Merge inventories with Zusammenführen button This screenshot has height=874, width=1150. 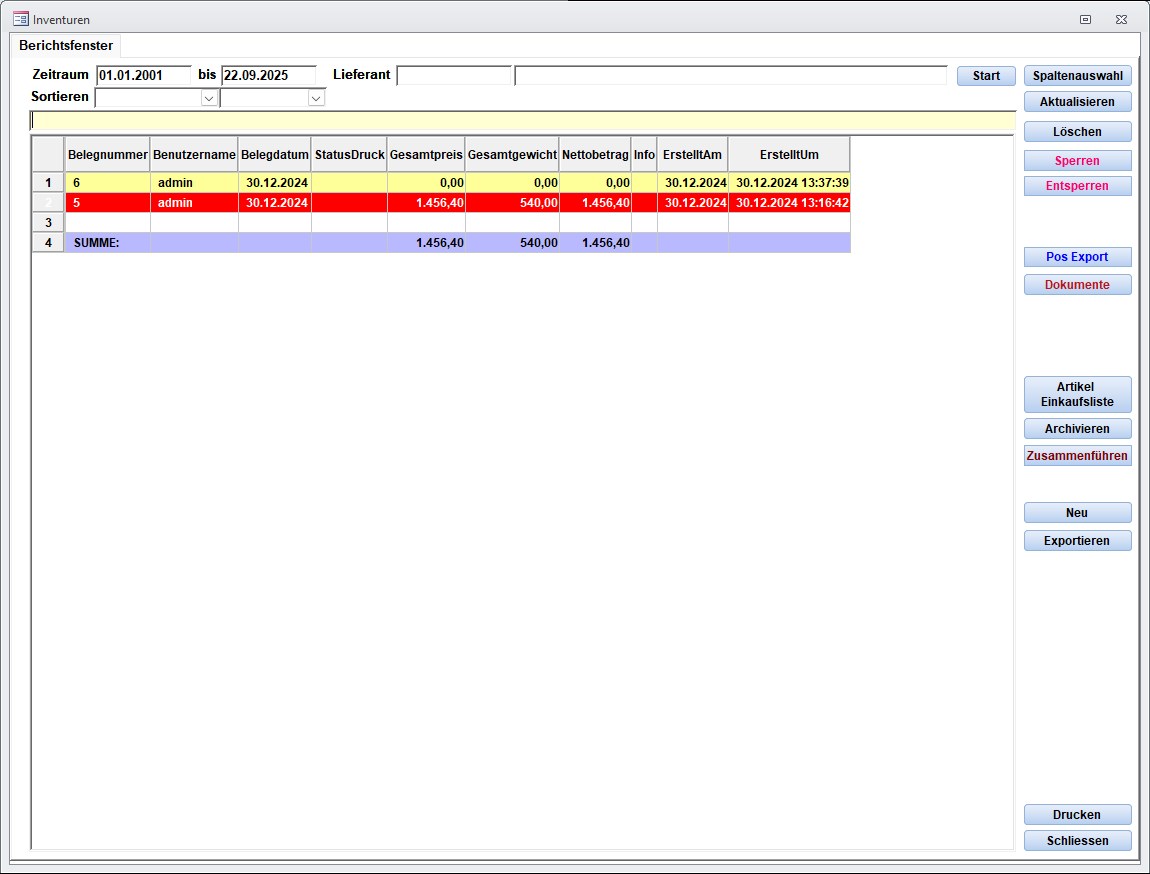coord(1077,456)
